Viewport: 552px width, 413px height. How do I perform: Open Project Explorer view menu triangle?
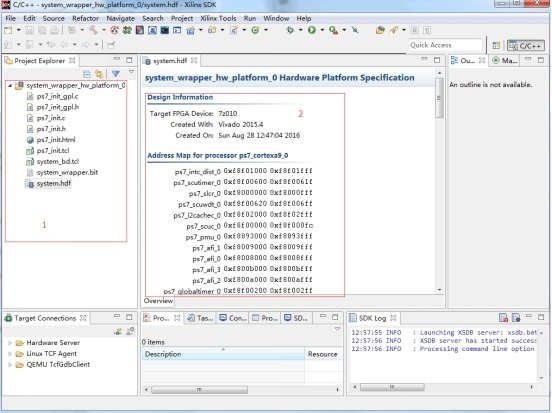tap(131, 72)
